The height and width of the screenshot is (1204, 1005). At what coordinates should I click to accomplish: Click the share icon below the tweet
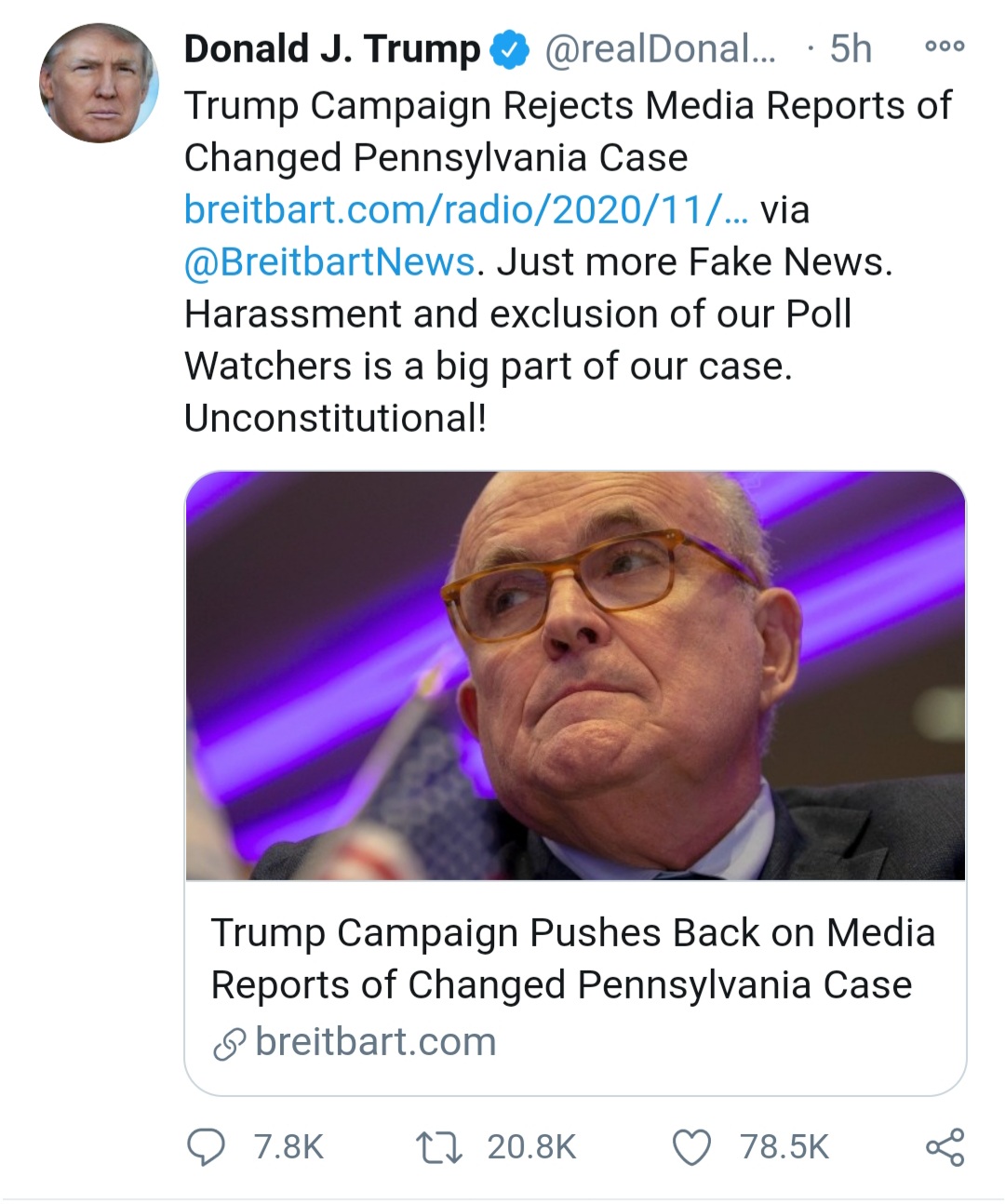coord(945,1147)
